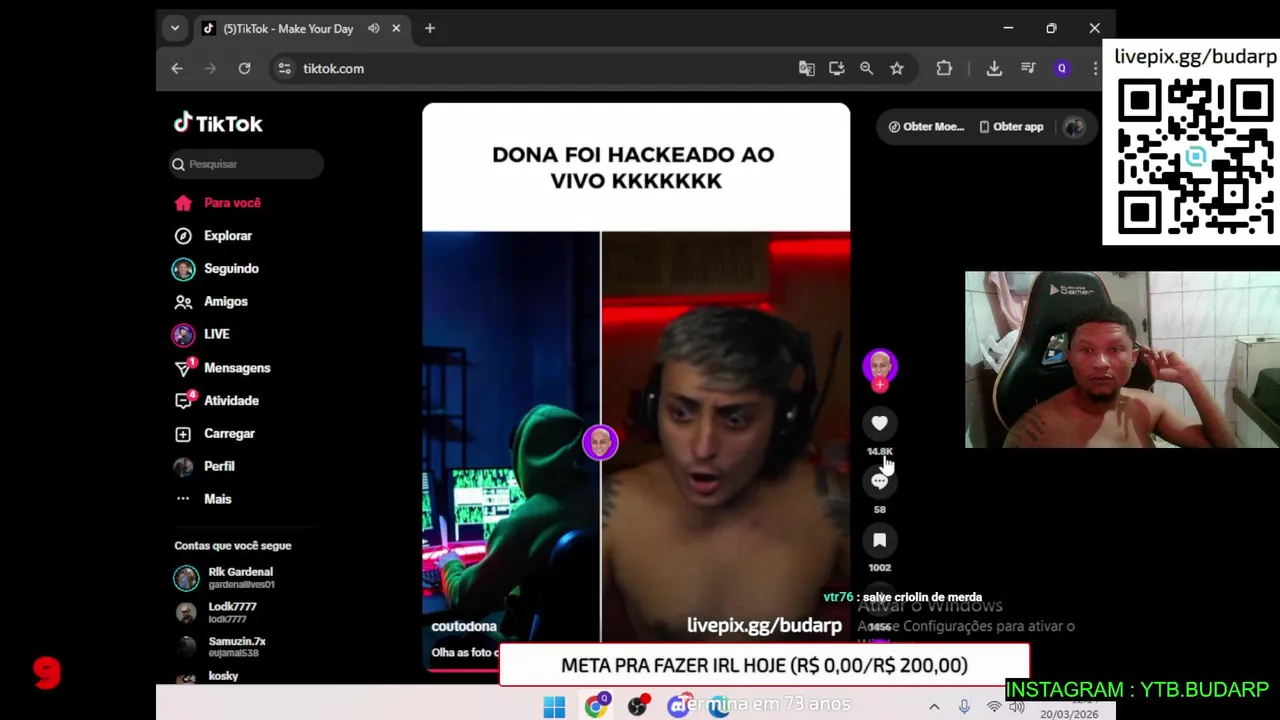The width and height of the screenshot is (1280, 720).
Task: Open a new tab with the plus button
Action: click(x=430, y=29)
